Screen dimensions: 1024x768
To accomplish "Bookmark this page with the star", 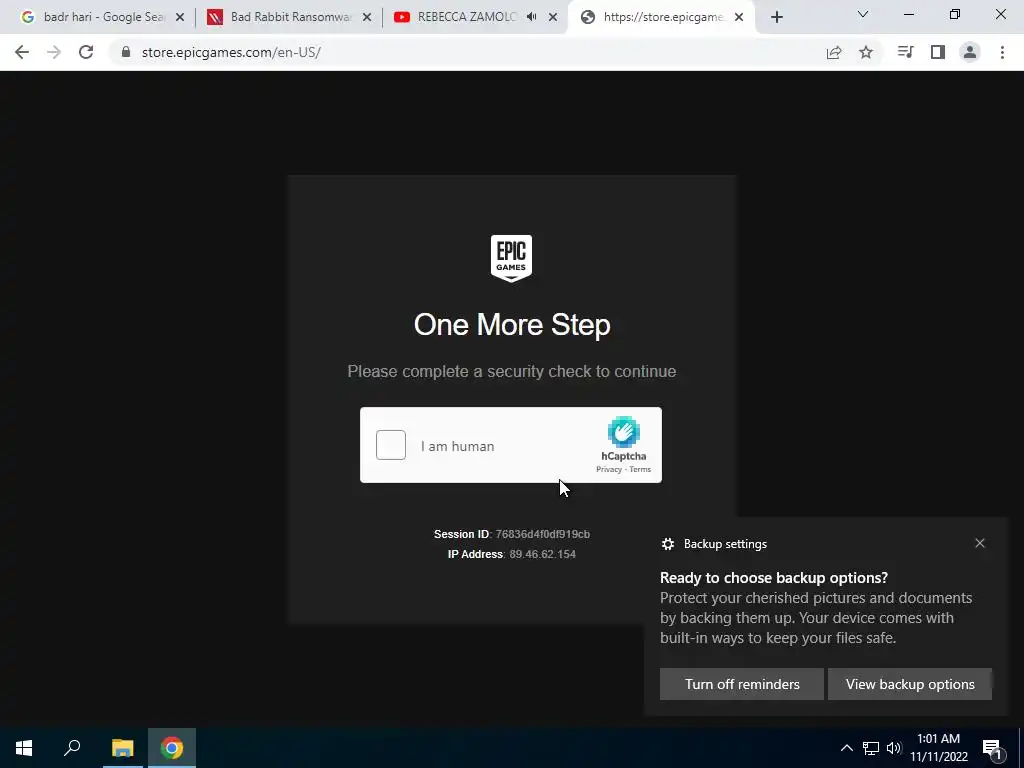I will tap(866, 52).
